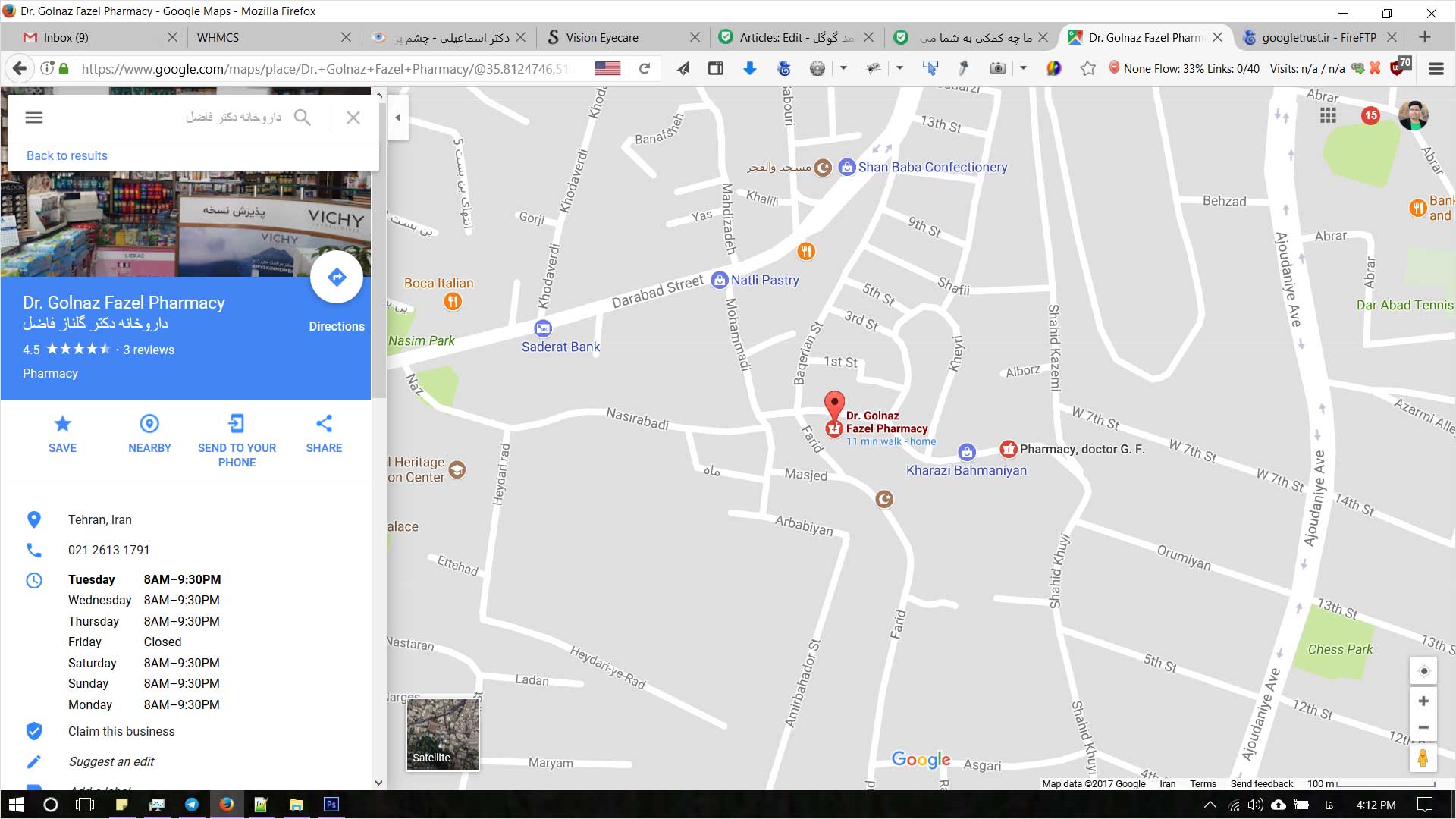Open the Terms link on map
This screenshot has height=819, width=1456.
1203,783
